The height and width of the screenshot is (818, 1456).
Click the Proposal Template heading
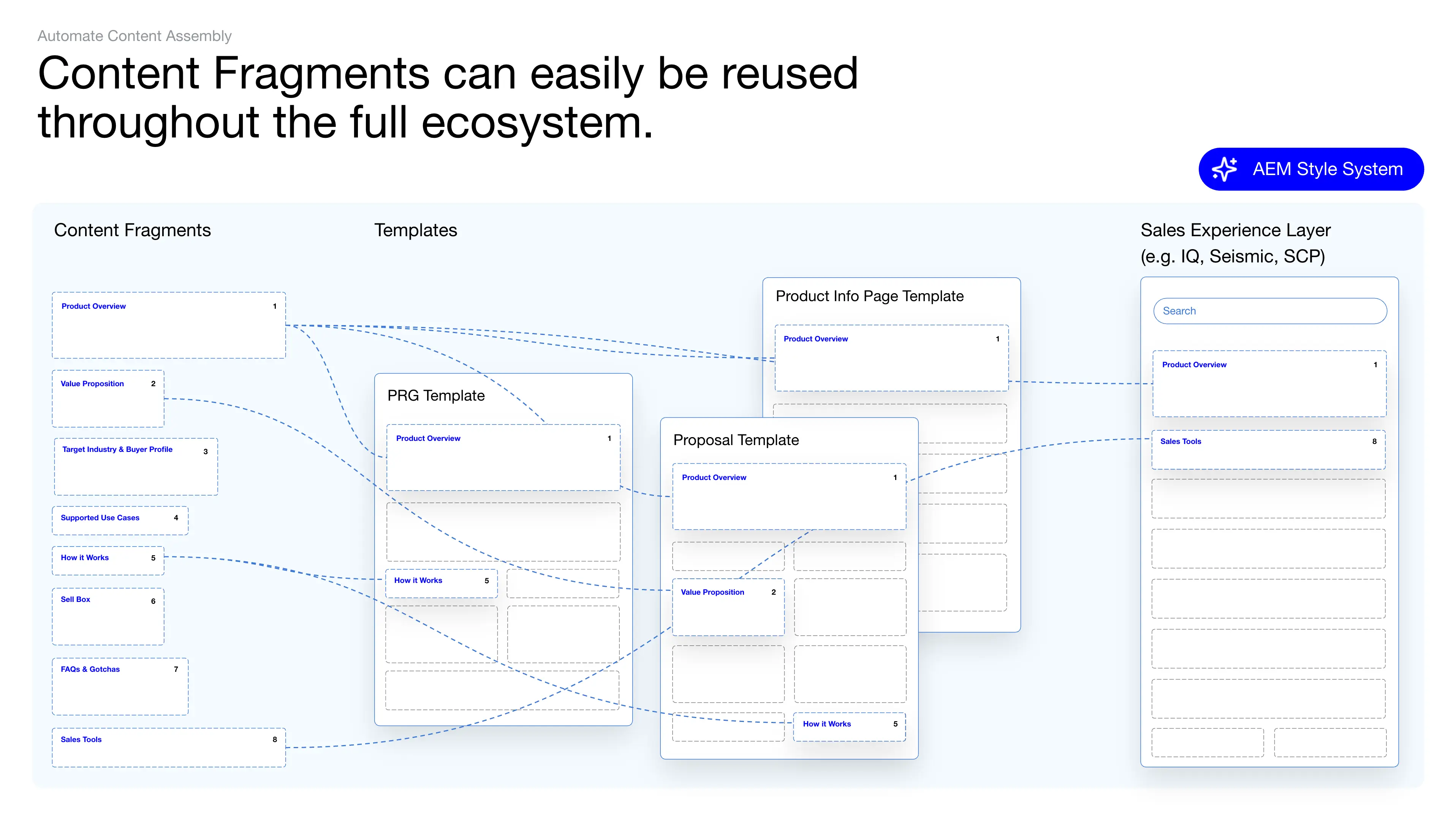pos(736,440)
